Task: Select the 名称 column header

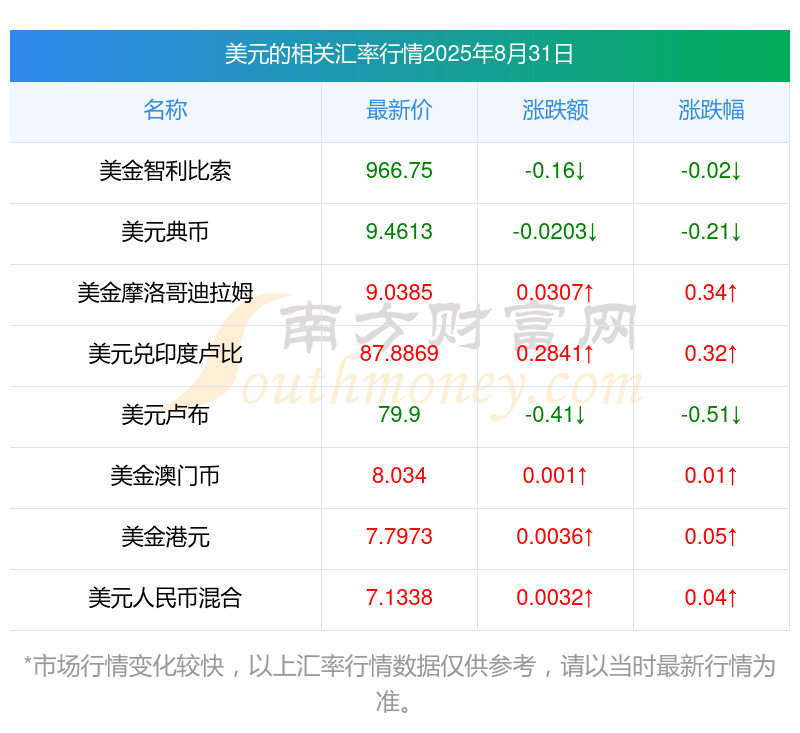Action: 165,110
